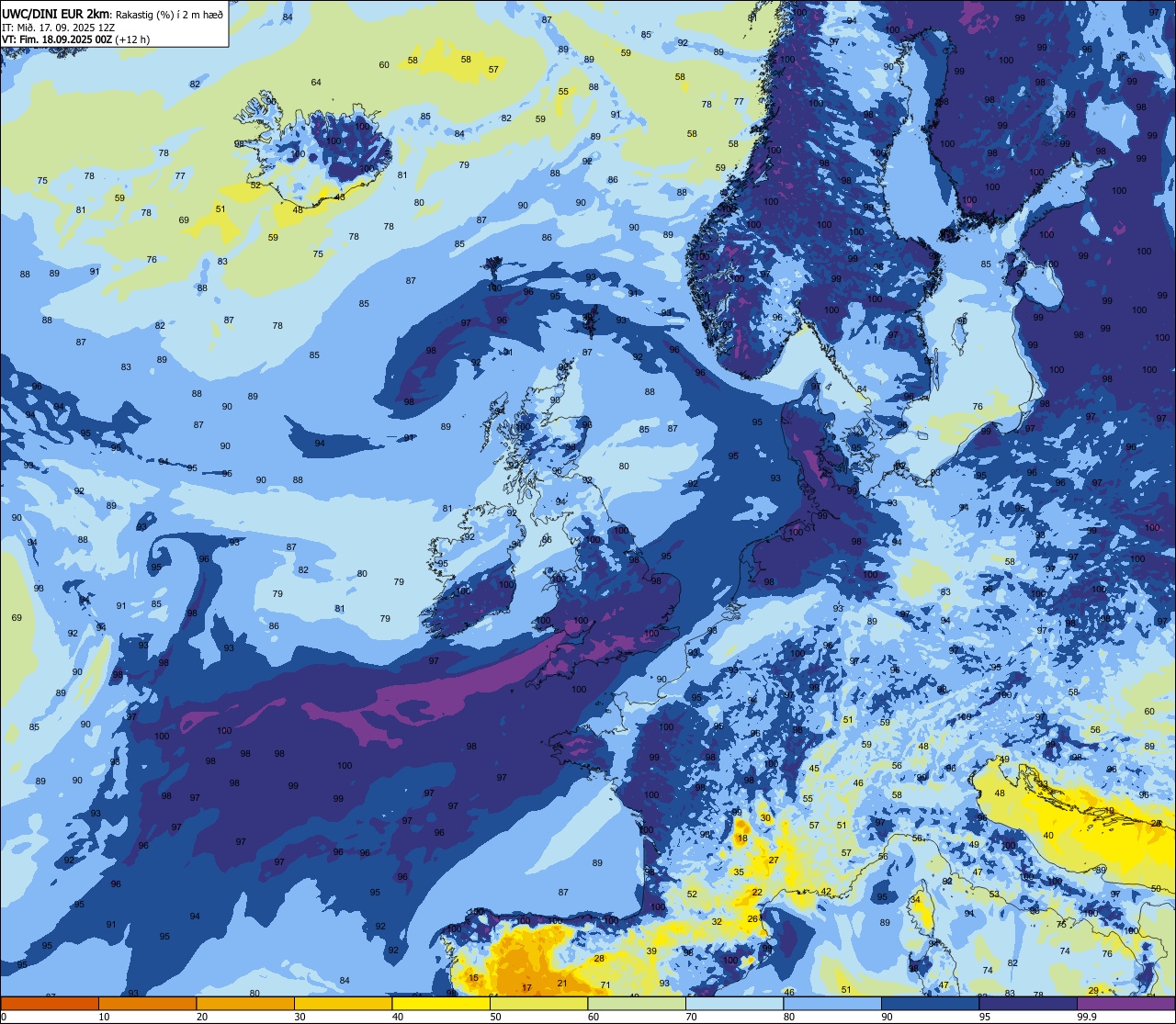Click the 20–30 amber legend swatch
Screen dimensions: 1176x1024
point(245,1003)
